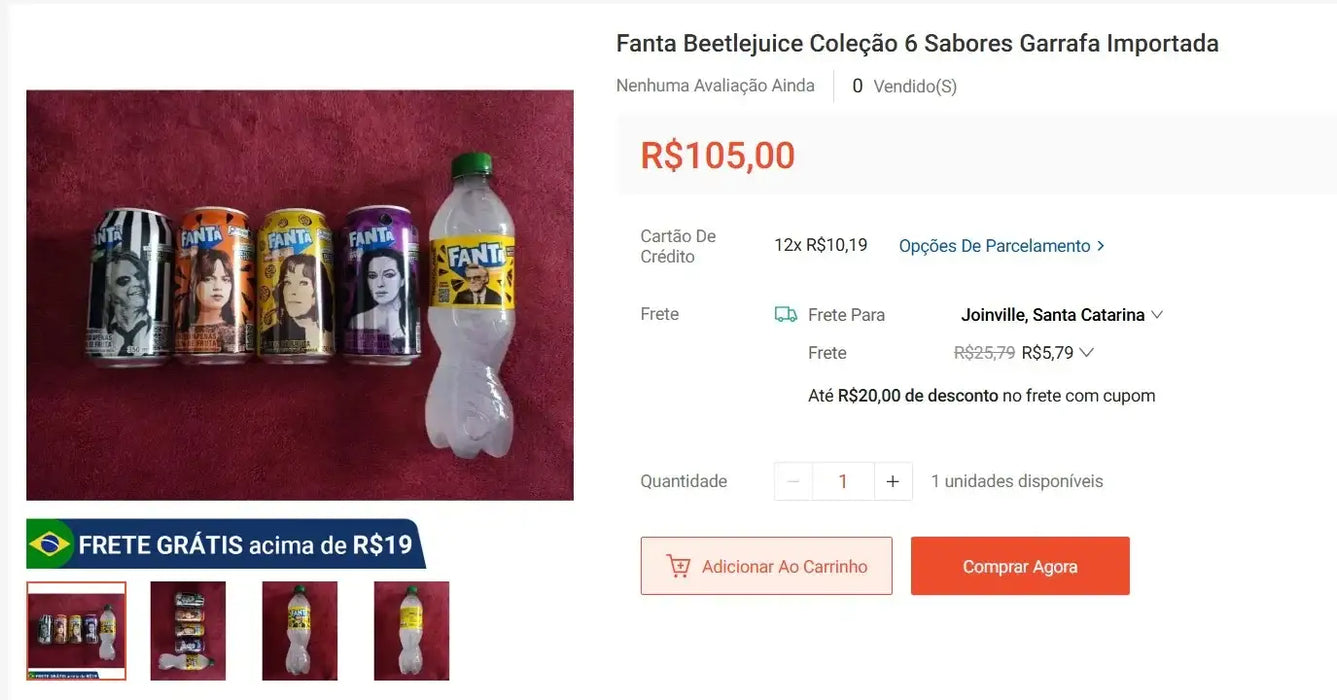Click the minus quantity stepper button
This screenshot has height=700, width=1337.
click(793, 481)
